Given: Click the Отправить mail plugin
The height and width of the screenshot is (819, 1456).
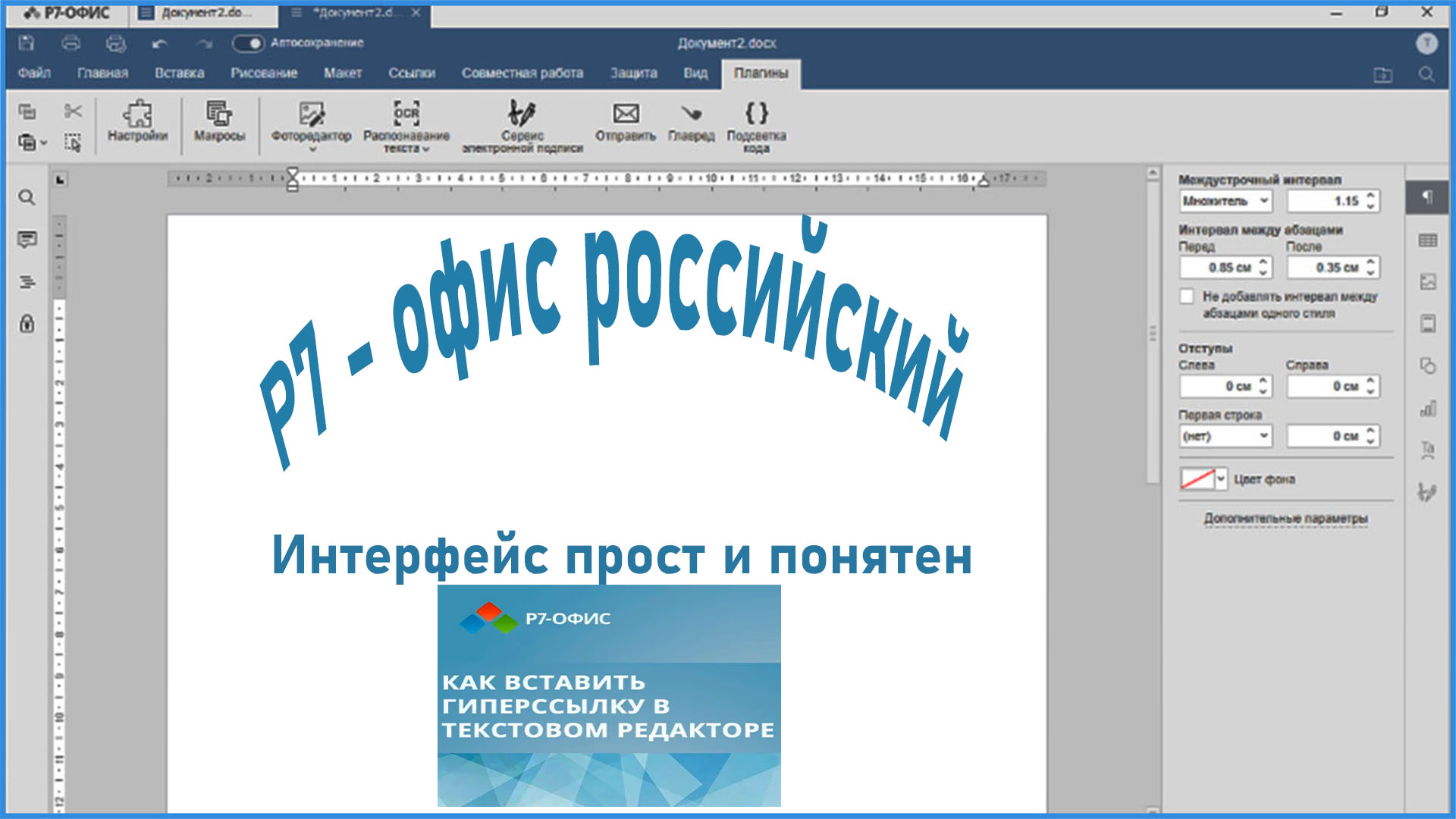Looking at the screenshot, I should click(626, 121).
